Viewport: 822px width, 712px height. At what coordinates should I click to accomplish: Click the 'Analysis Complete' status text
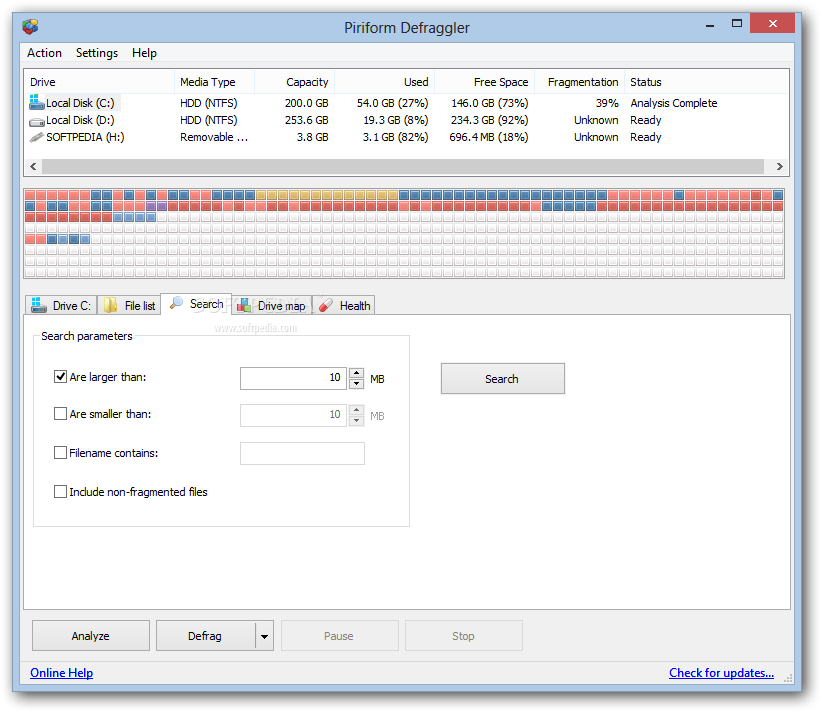(674, 103)
